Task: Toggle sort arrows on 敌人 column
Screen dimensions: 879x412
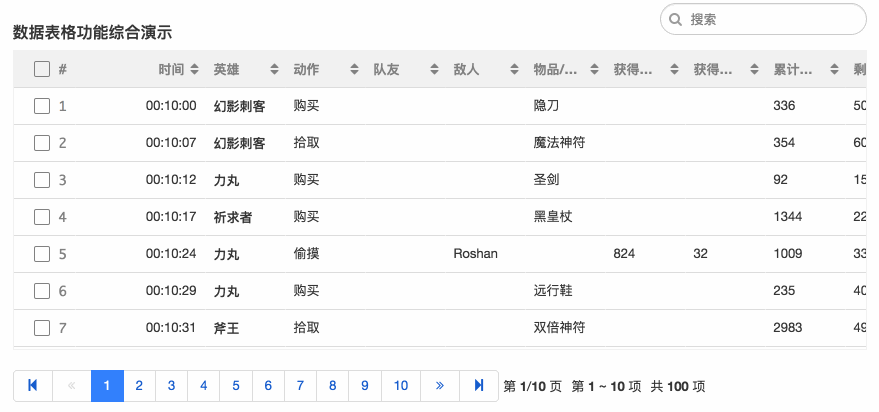Action: click(514, 70)
